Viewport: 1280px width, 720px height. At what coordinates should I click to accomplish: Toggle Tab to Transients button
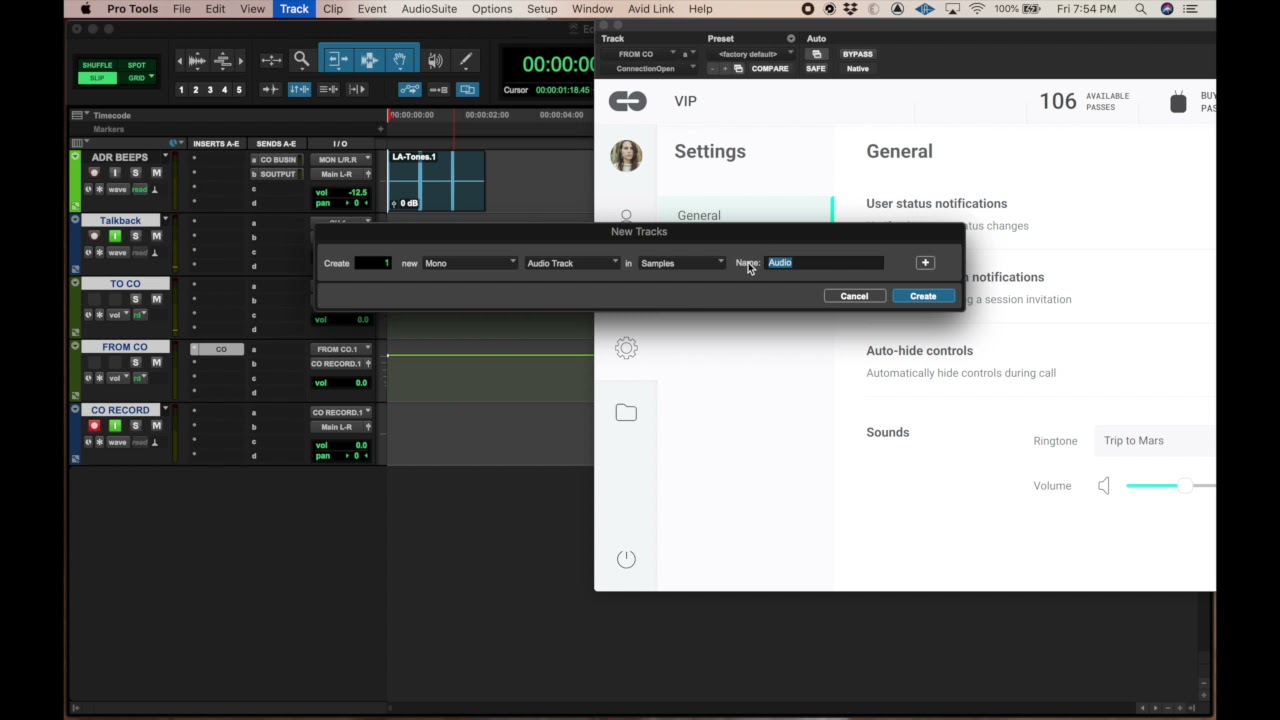coord(270,90)
